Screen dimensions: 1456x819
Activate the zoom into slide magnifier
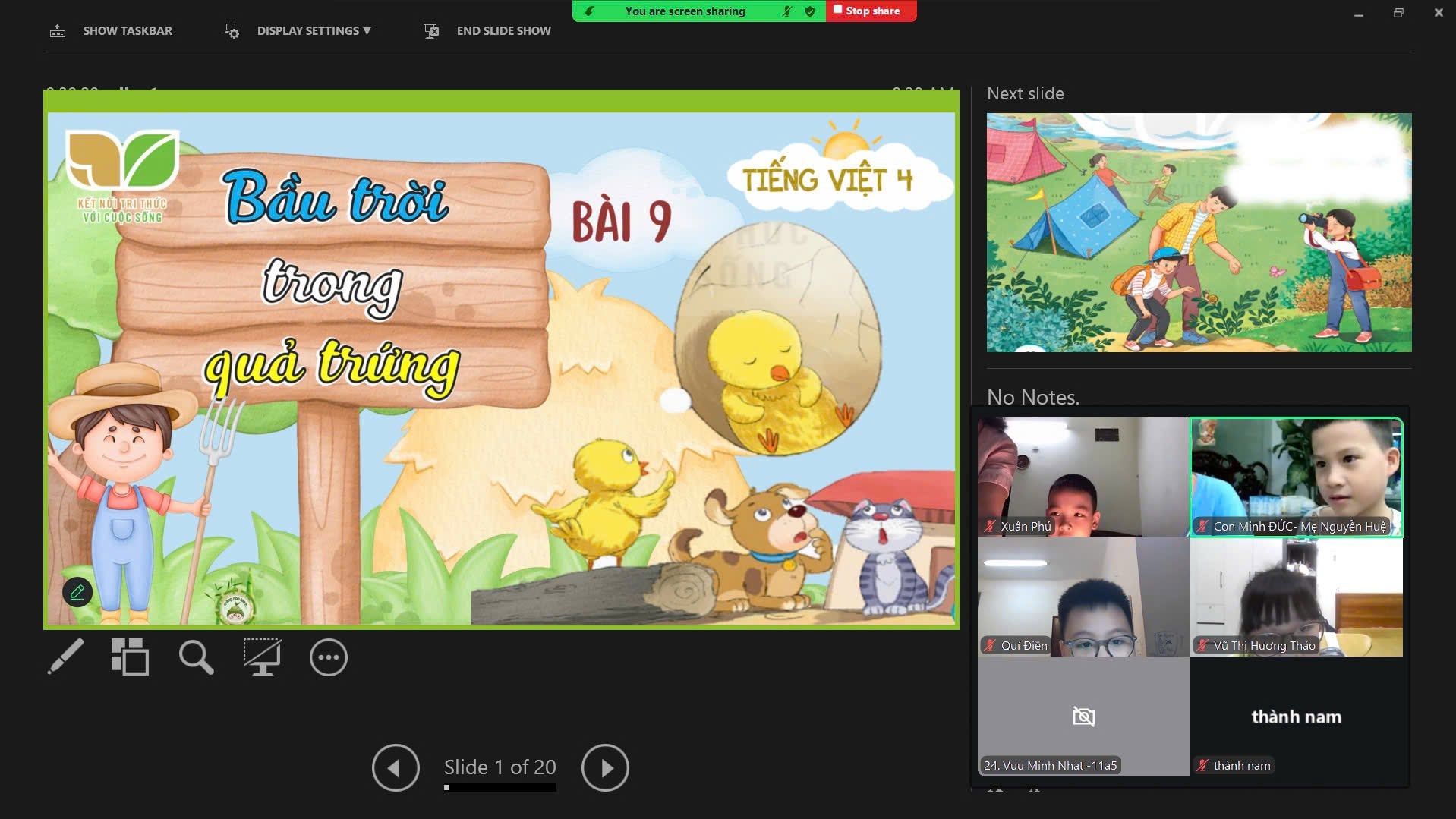196,657
